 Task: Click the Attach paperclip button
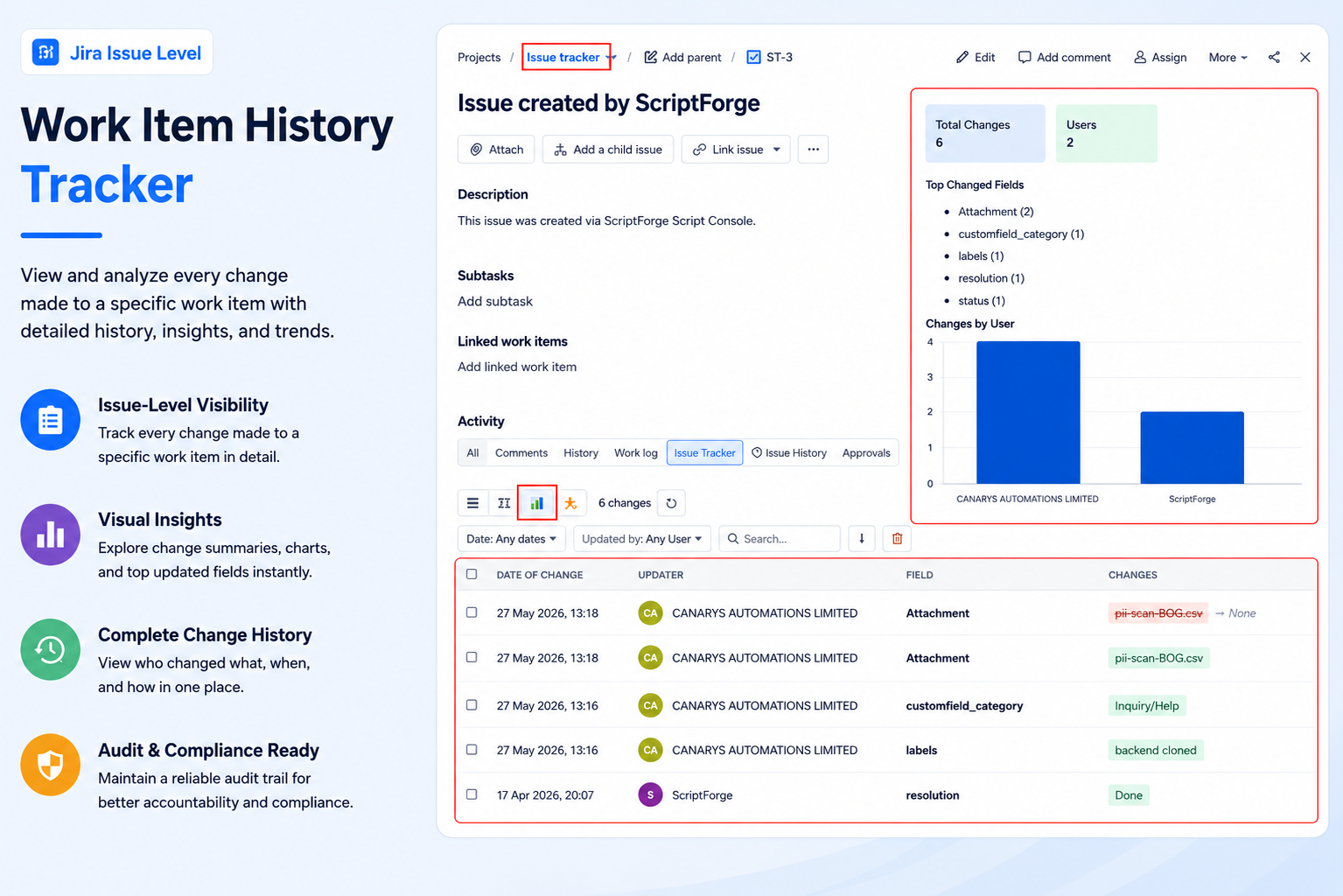[x=497, y=149]
